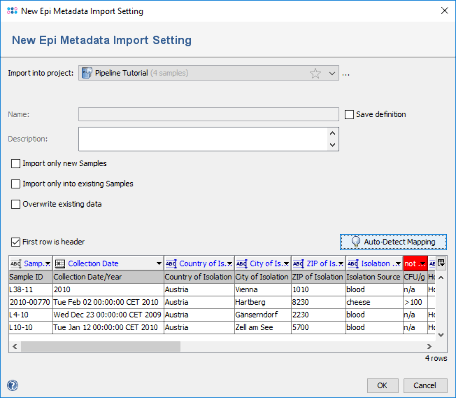Click the table column configuration icon
The height and width of the screenshot is (398, 456).
coord(441,263)
